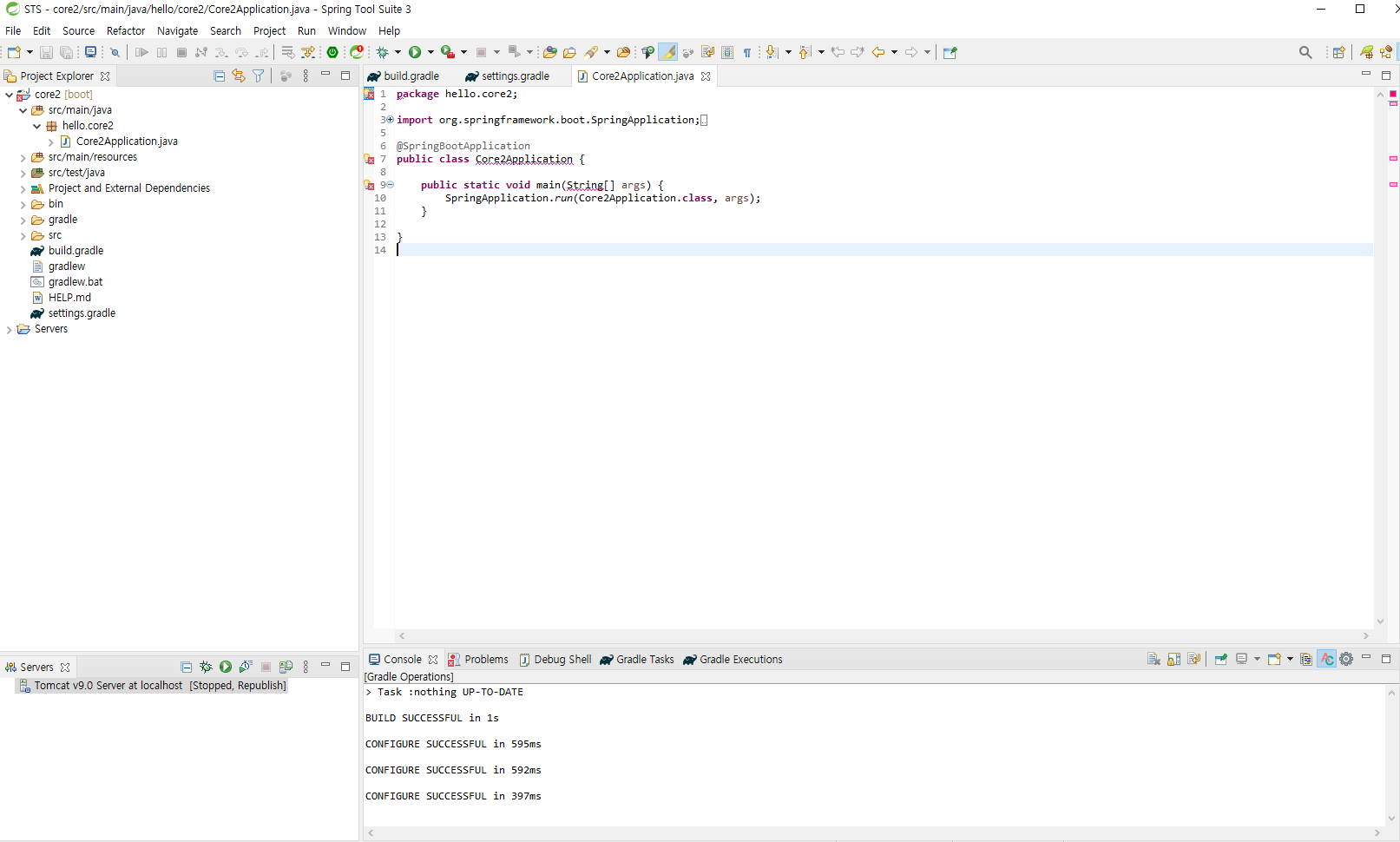Start the server with the green play icon in the Servers panel
The height and width of the screenshot is (842, 1400).
pos(226,667)
